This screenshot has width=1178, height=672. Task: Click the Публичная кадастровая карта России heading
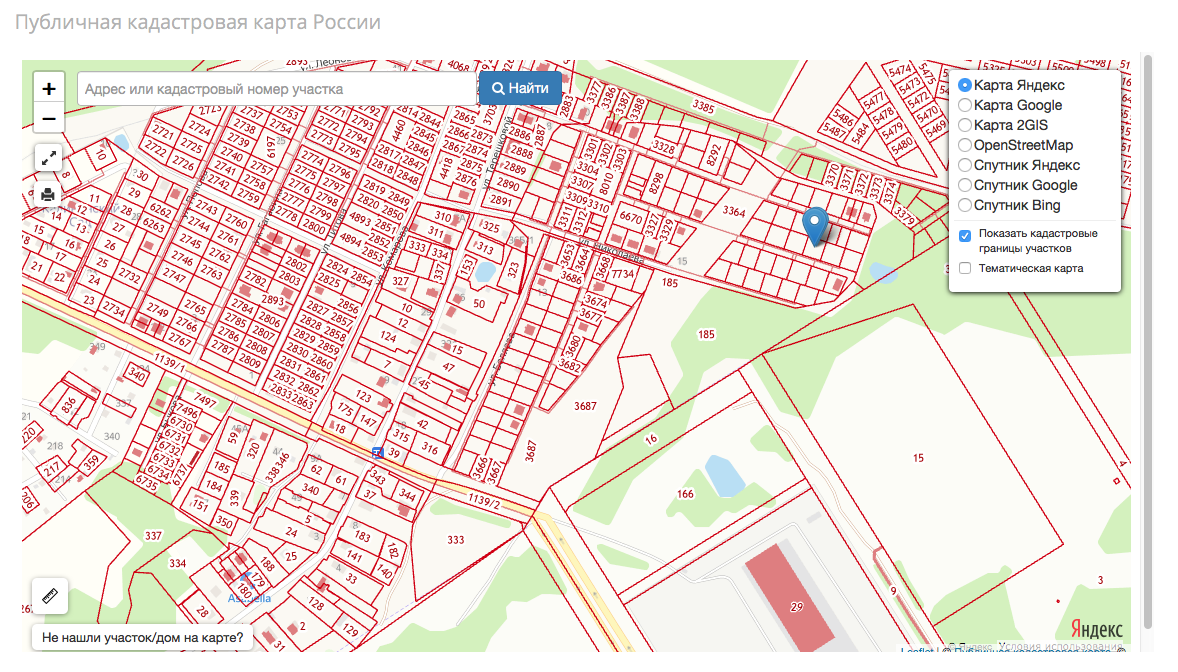(198, 22)
